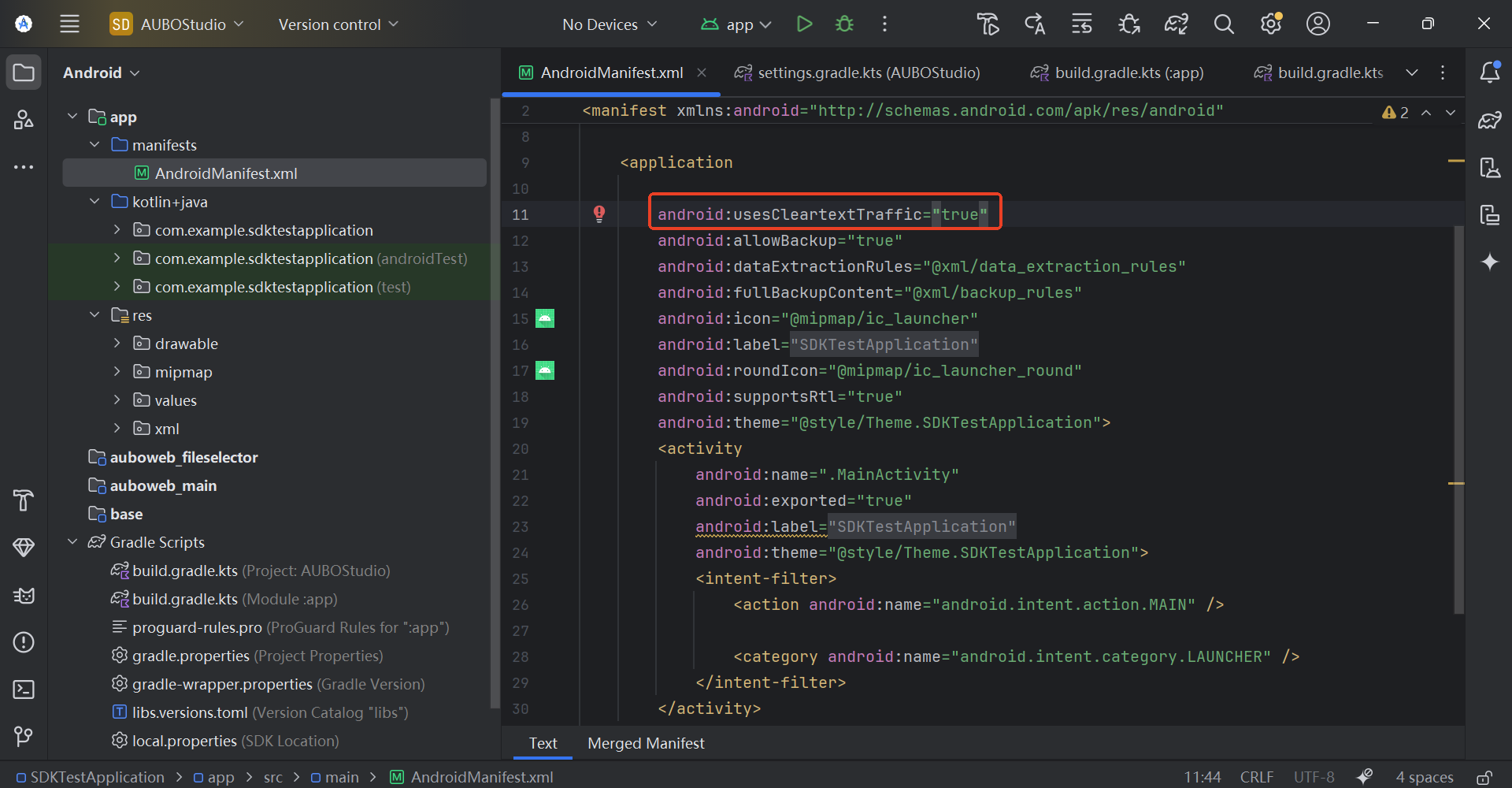Launch the Profiler from the toolbar
The height and width of the screenshot is (788, 1512).
(x=1128, y=24)
